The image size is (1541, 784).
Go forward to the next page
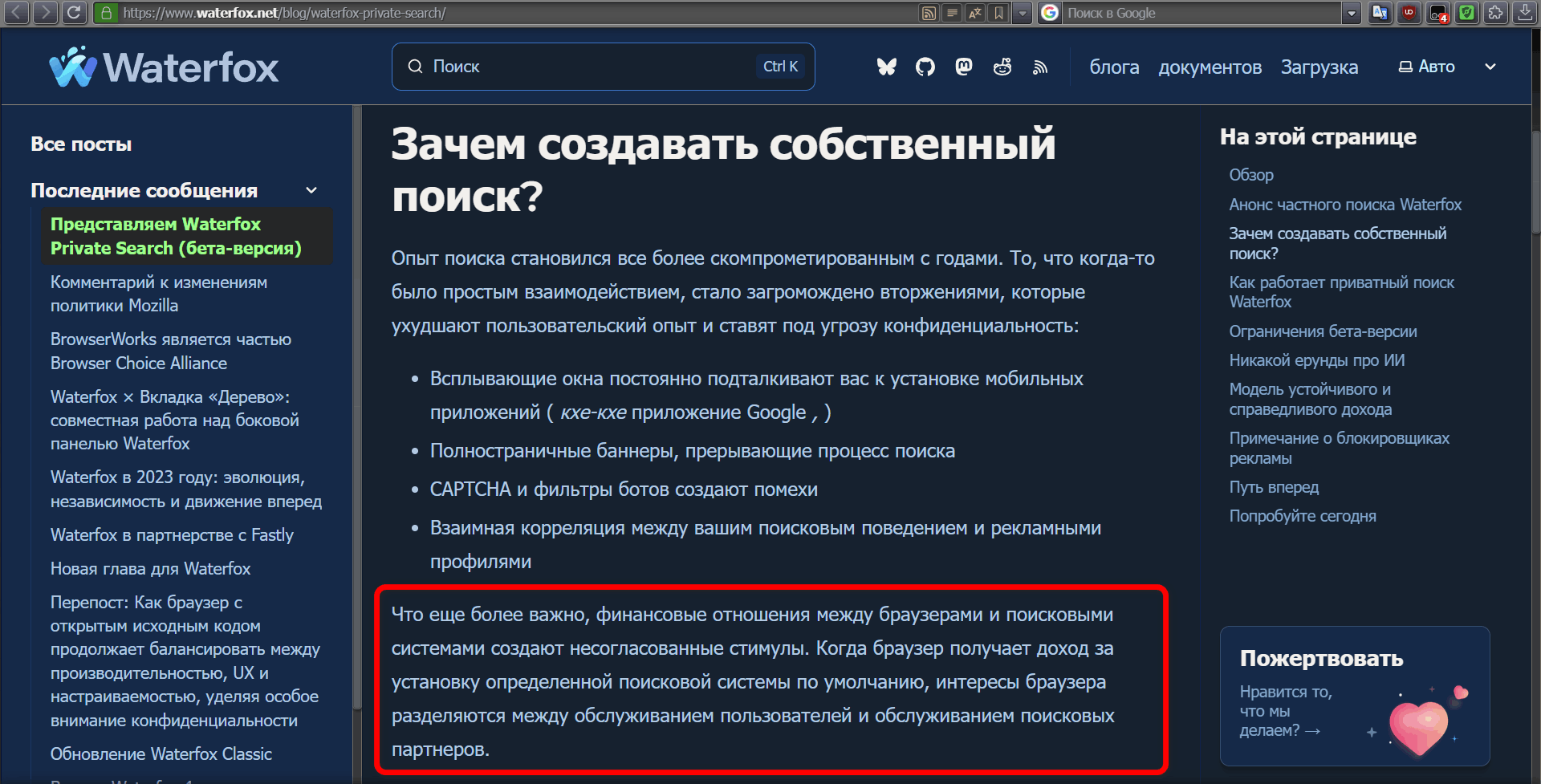coord(45,12)
